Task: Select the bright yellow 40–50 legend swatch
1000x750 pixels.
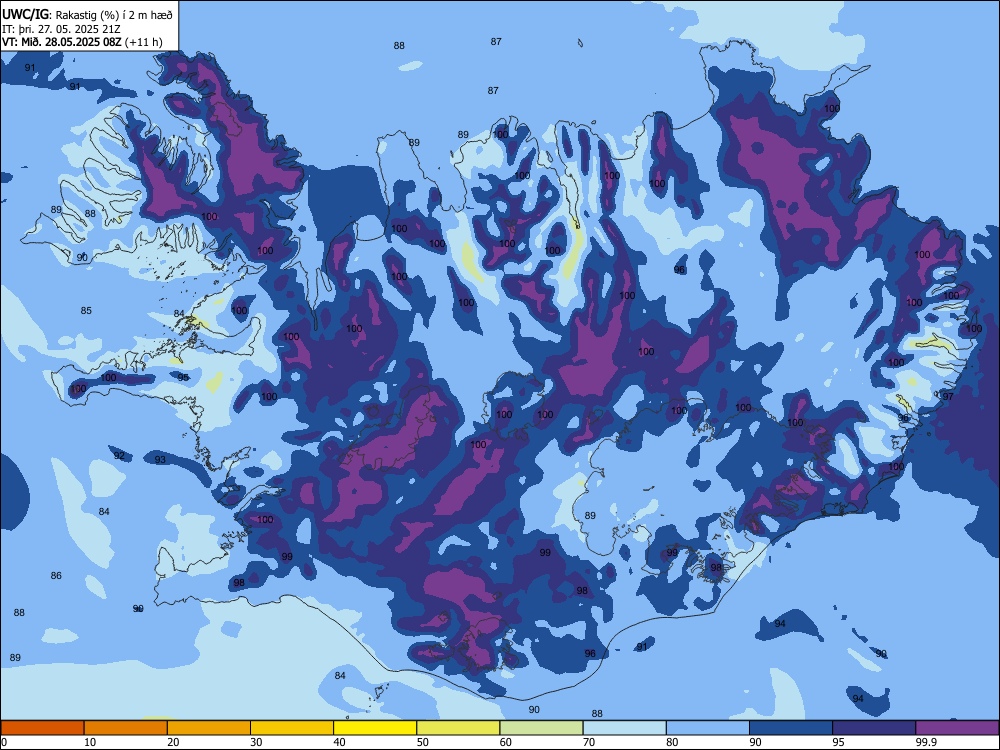Action: pos(375,728)
